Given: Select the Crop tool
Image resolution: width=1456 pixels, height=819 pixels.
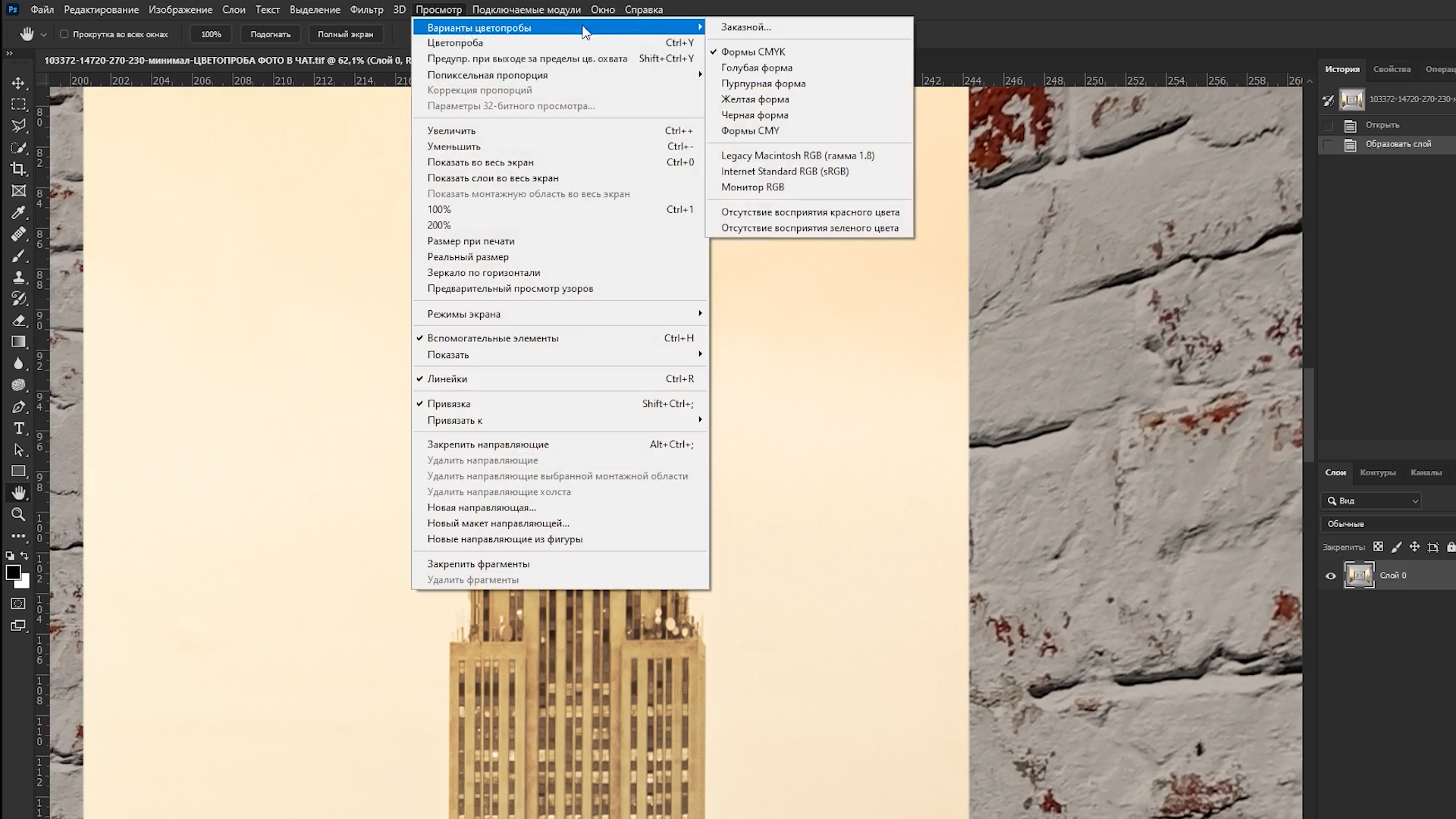Looking at the screenshot, I should click(19, 169).
